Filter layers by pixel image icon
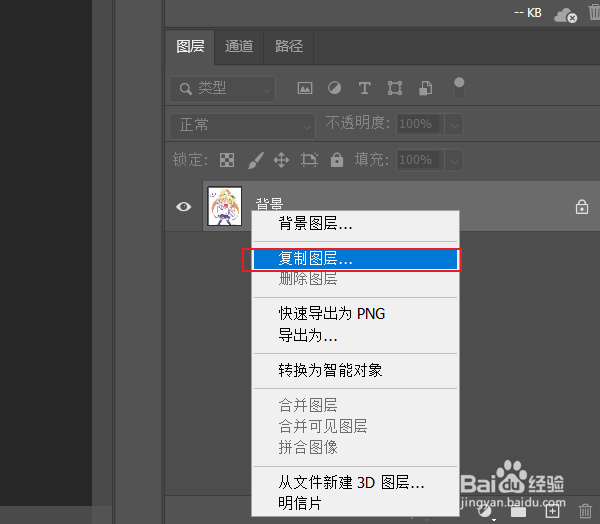Viewport: 600px width, 524px height. (x=305, y=88)
